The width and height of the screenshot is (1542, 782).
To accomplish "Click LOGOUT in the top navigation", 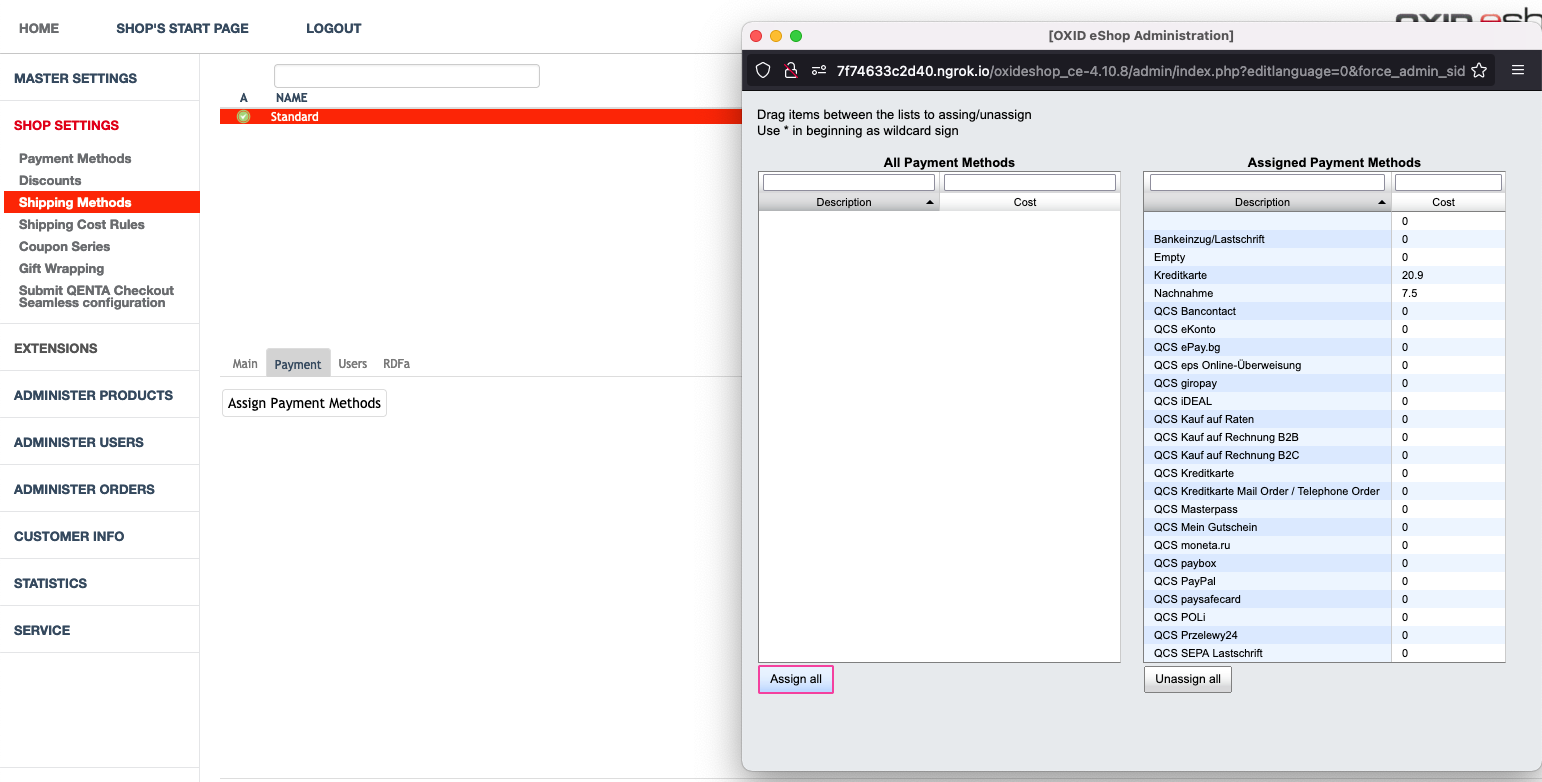I will (x=334, y=28).
